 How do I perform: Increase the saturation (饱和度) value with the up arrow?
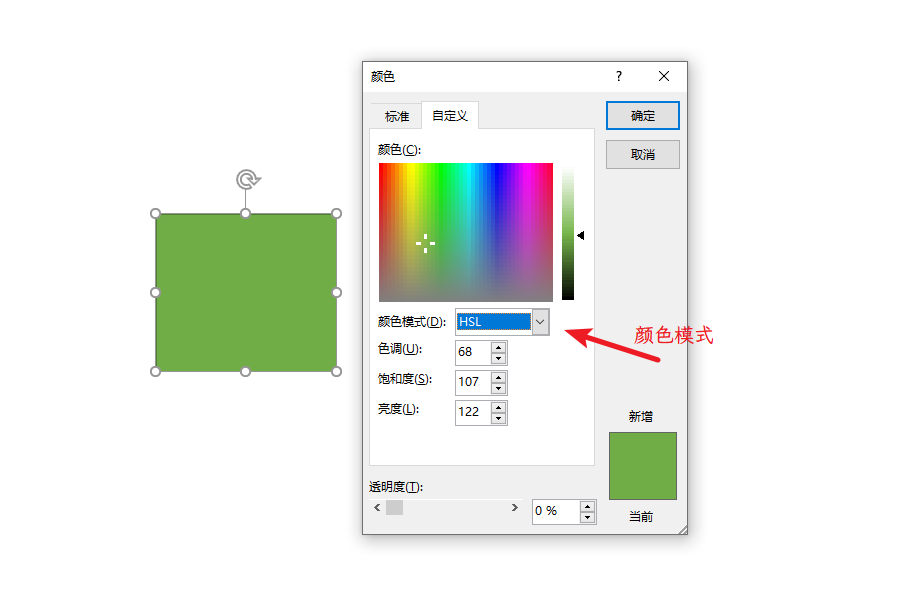click(x=498, y=377)
